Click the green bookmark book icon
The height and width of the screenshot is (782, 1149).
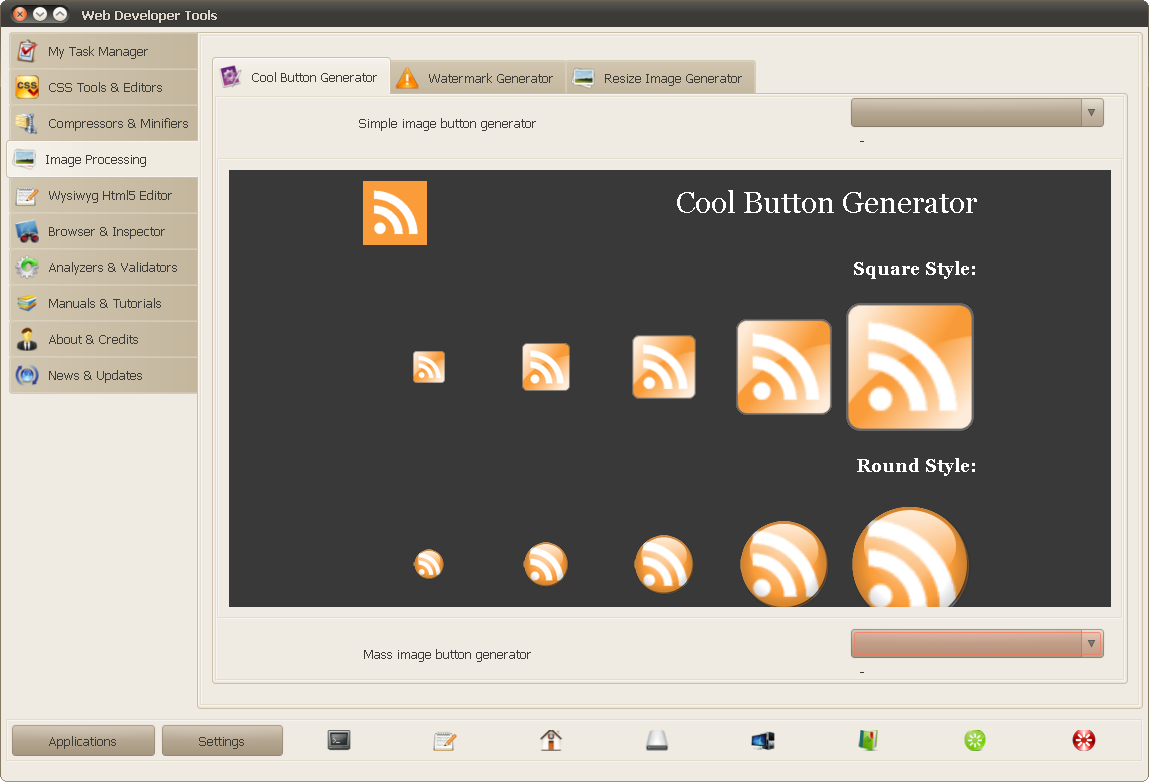point(868,740)
